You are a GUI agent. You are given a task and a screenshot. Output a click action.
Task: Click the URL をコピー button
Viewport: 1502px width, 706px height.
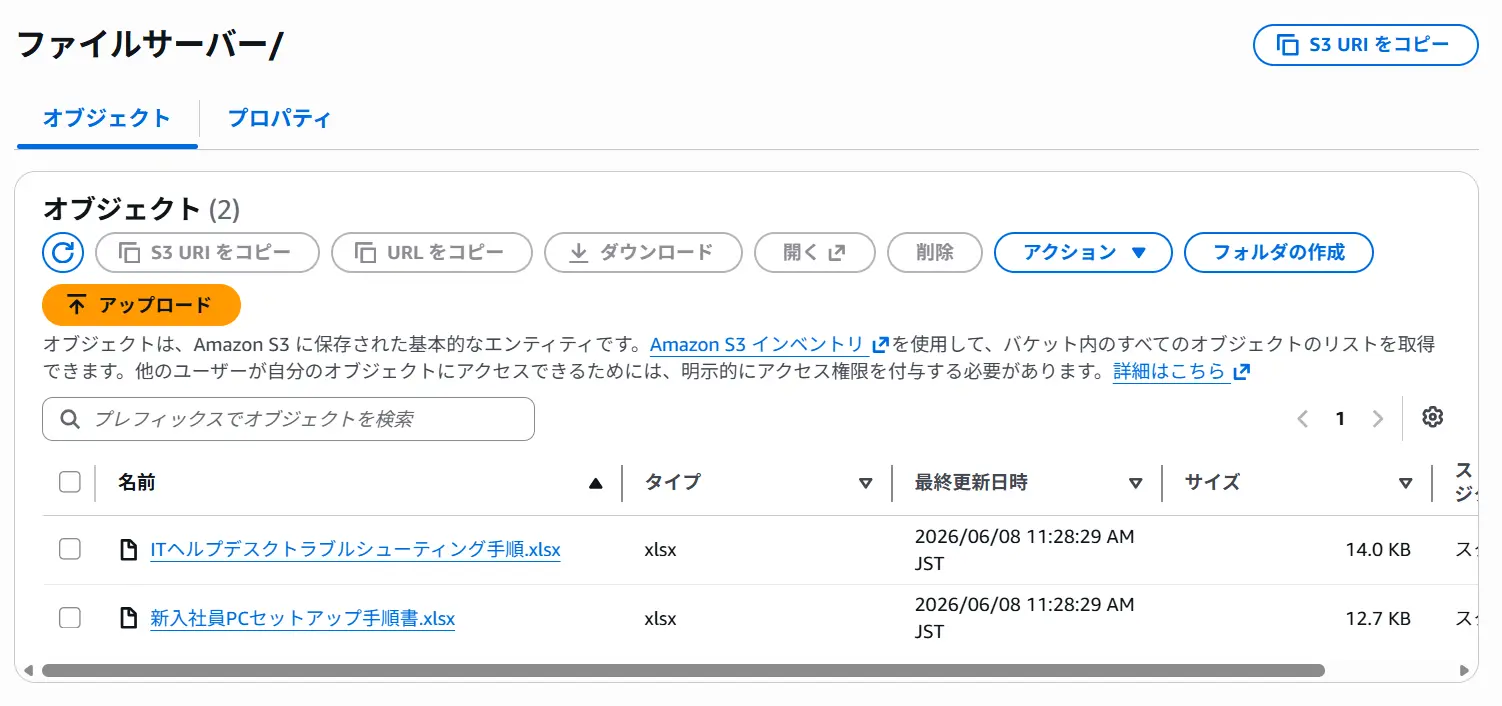click(432, 252)
